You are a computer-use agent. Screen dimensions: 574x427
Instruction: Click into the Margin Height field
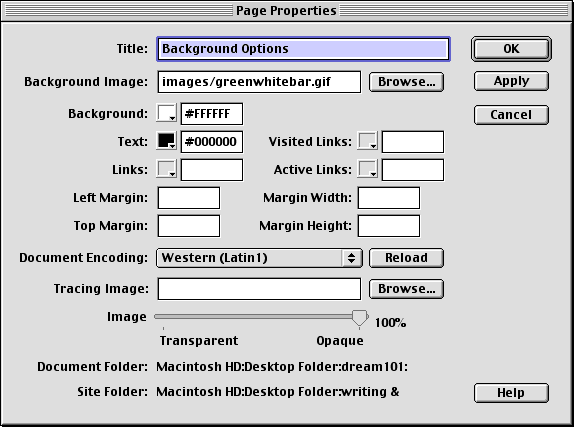(x=389, y=226)
